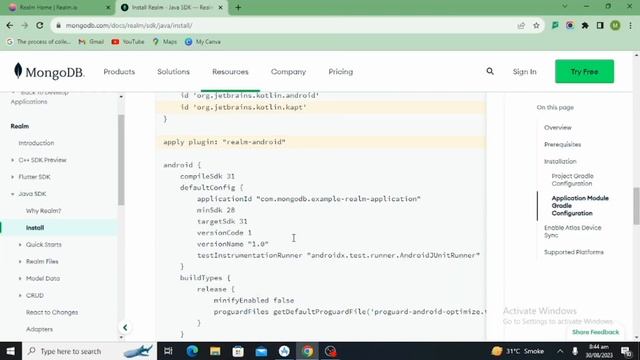Jump to Overview in On this page
Image resolution: width=640 pixels, height=360 pixels.
(x=558, y=127)
